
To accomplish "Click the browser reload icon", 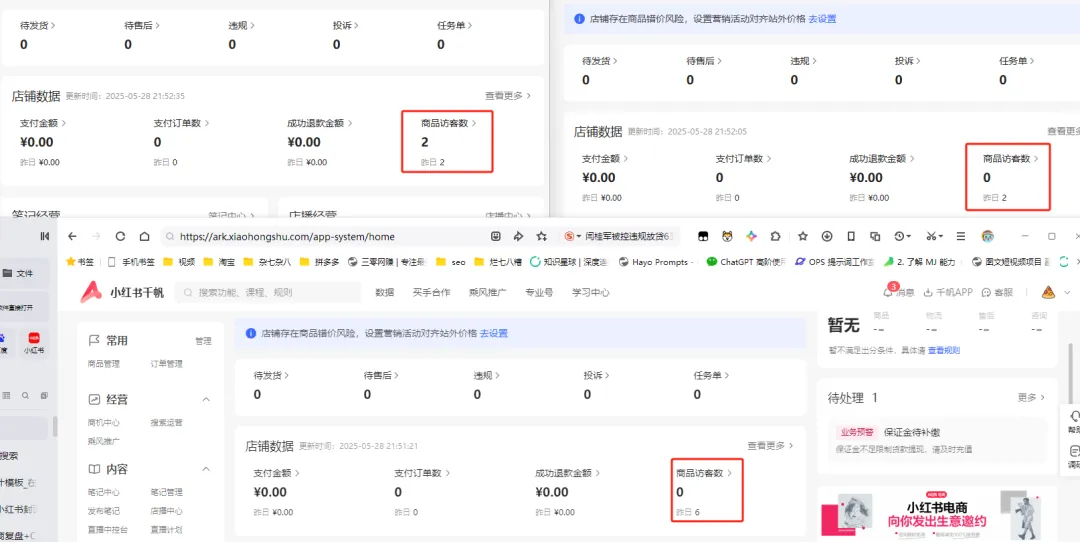I will pos(121,236).
